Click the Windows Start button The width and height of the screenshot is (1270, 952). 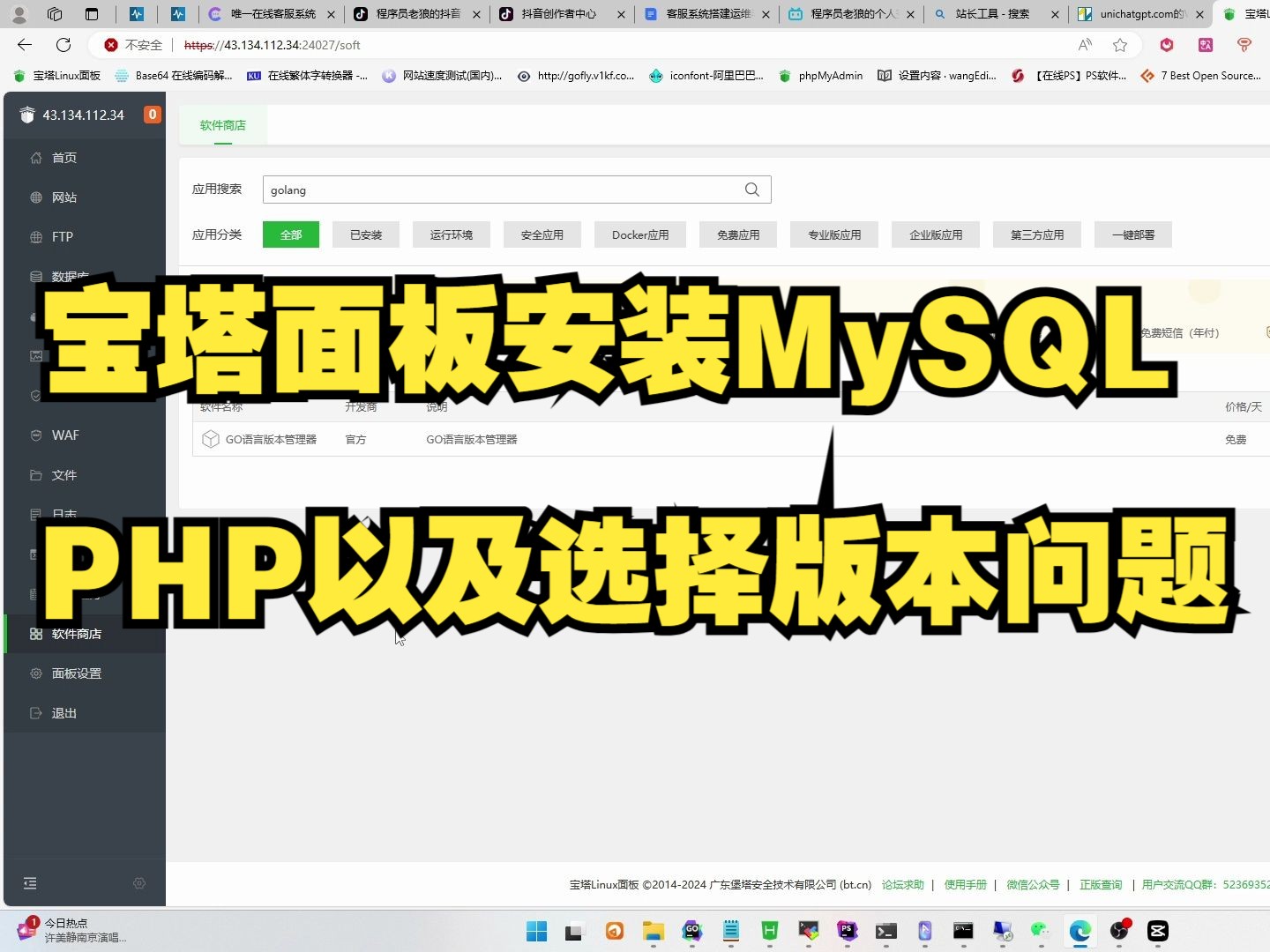coord(536,931)
